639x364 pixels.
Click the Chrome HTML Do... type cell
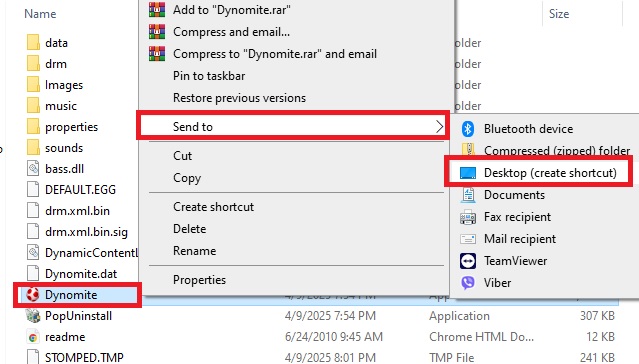481,337
